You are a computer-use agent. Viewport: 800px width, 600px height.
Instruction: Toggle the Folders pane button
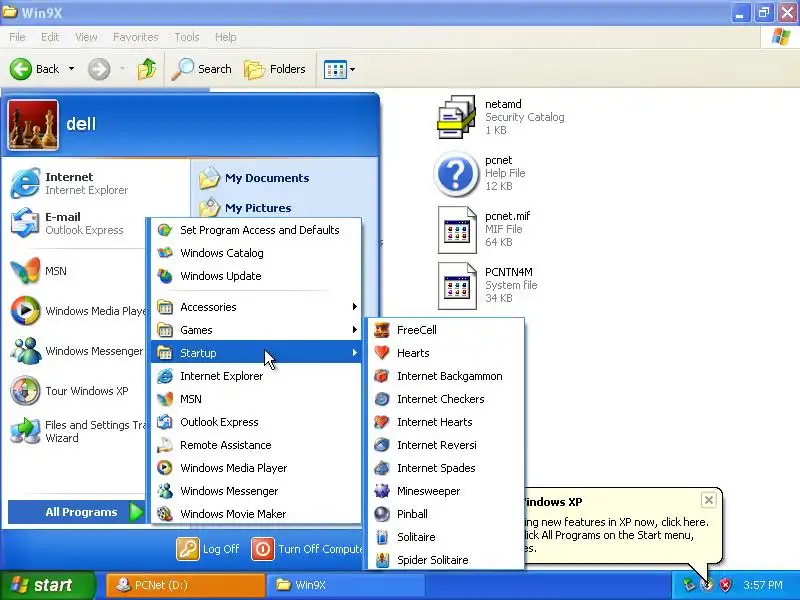pyautogui.click(x=275, y=69)
